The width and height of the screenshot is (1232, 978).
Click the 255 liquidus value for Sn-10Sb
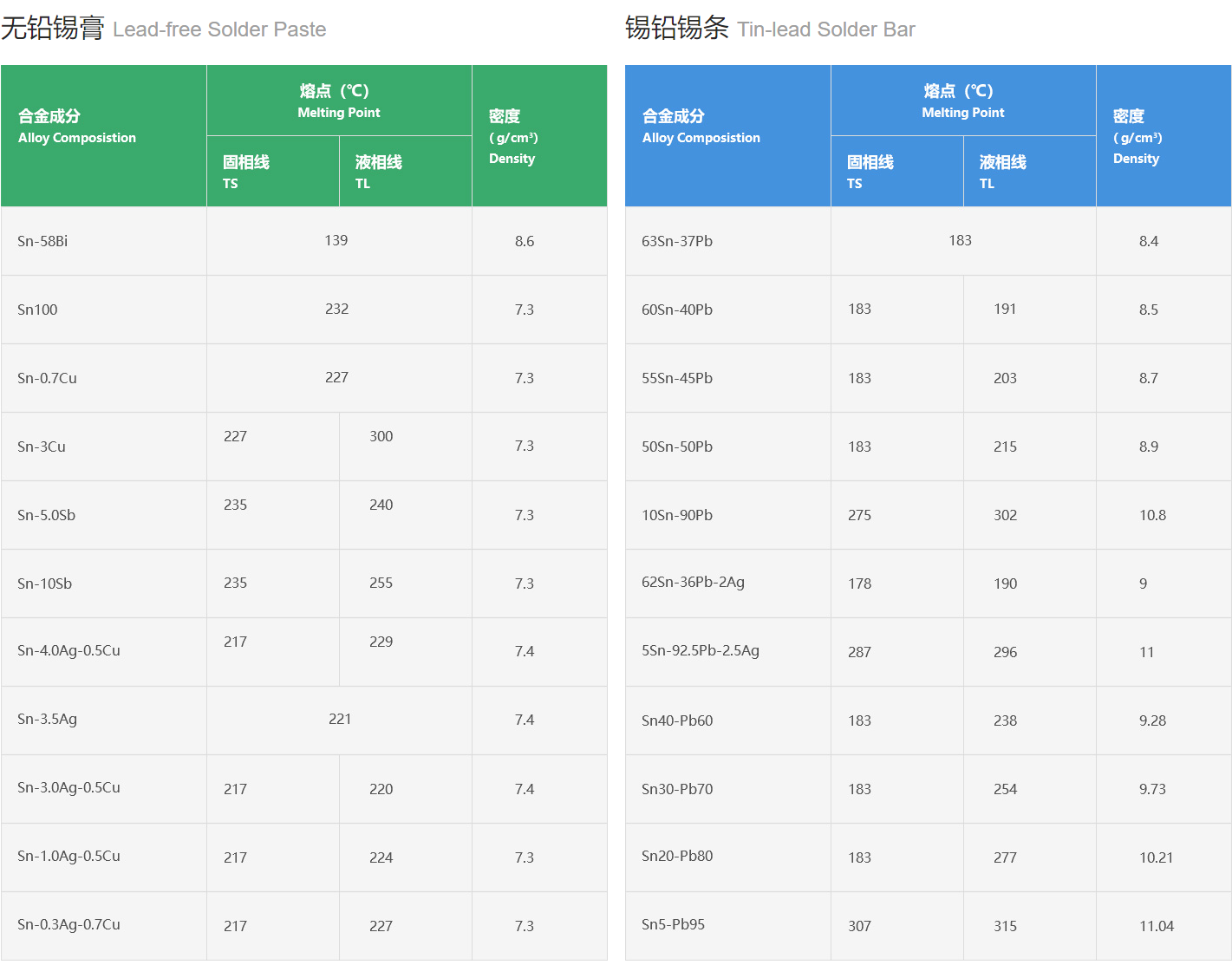[381, 584]
